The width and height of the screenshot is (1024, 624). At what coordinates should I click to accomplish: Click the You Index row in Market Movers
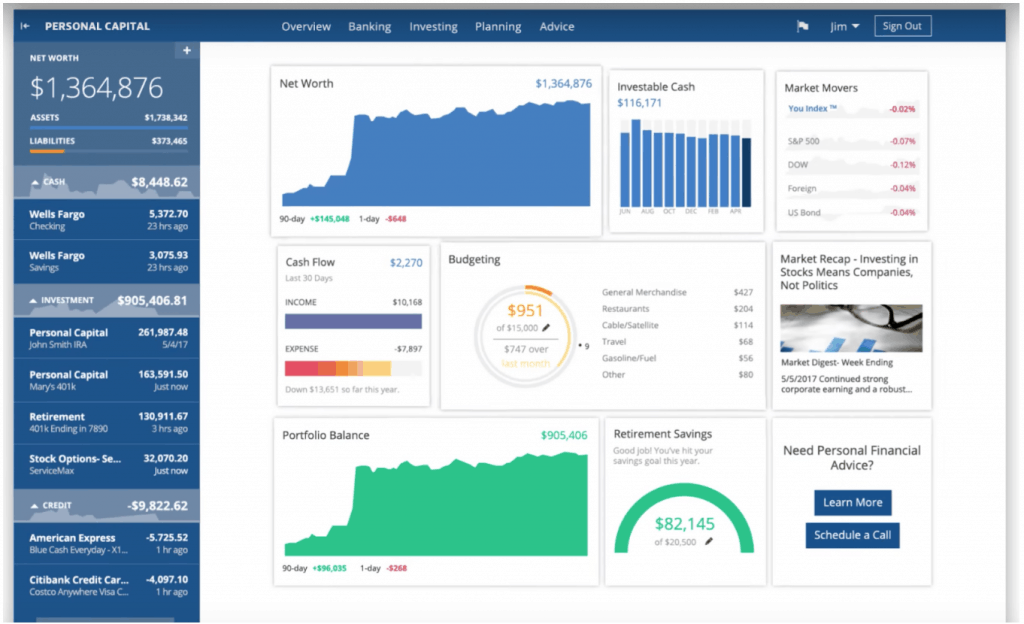(x=852, y=109)
